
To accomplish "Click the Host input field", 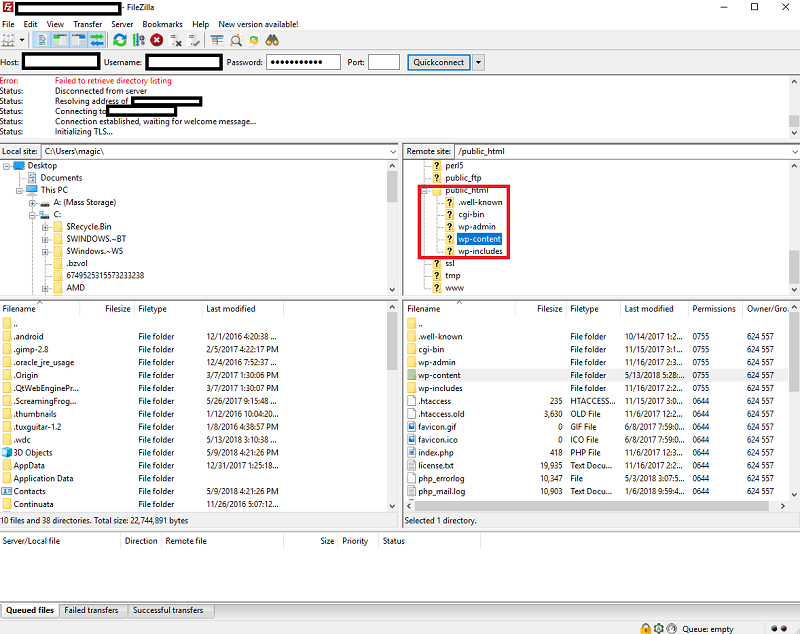I will click(61, 62).
